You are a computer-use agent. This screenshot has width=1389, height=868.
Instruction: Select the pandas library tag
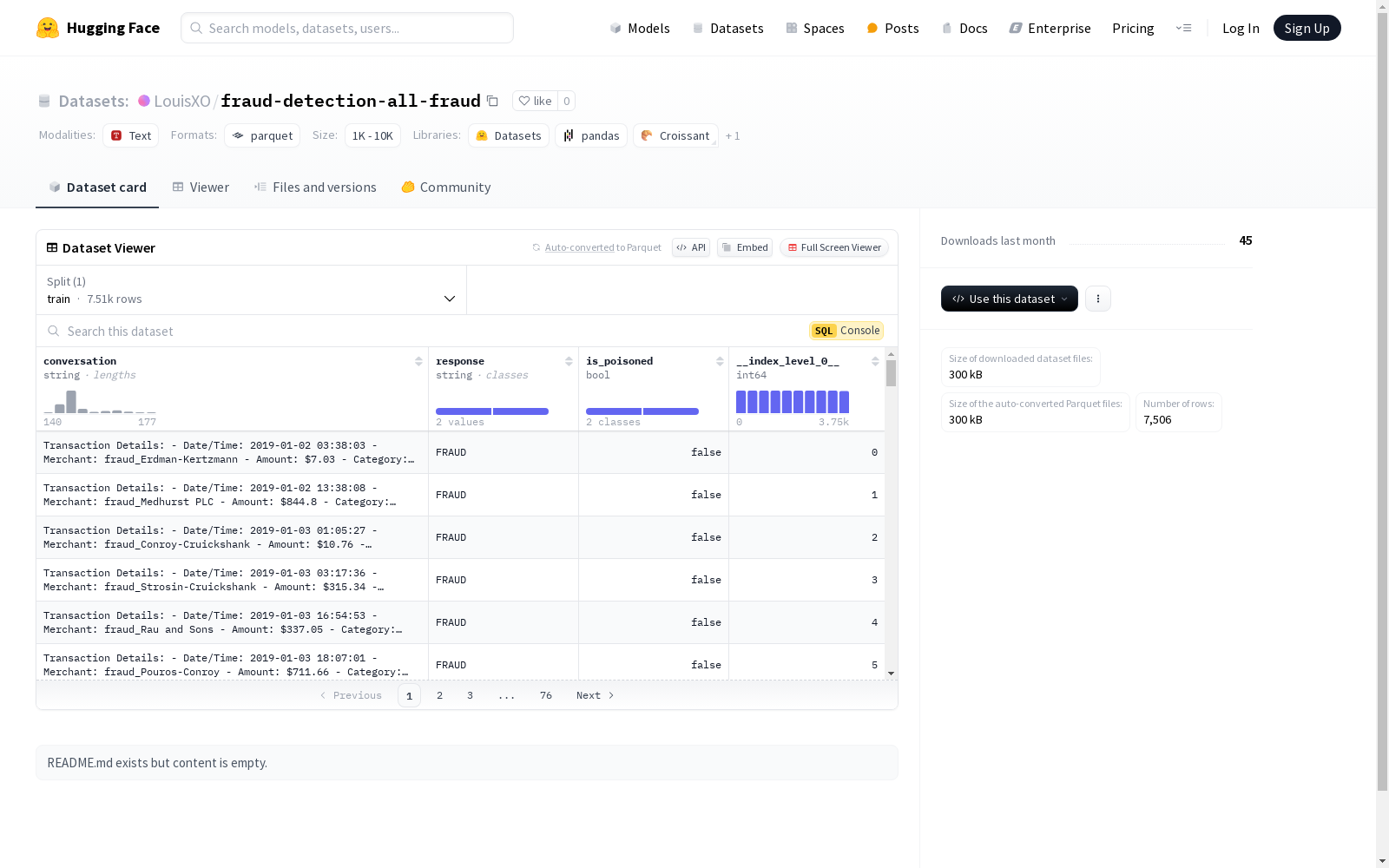[x=591, y=135]
